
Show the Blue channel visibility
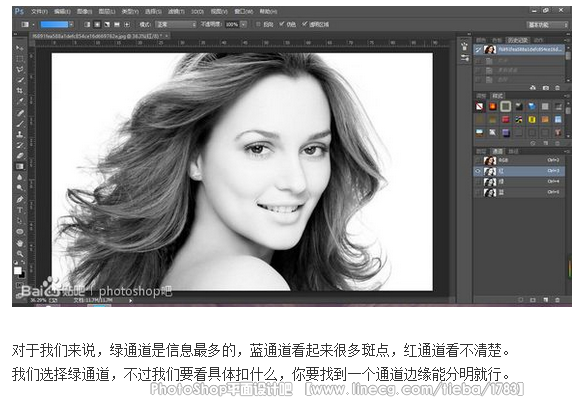(478, 192)
